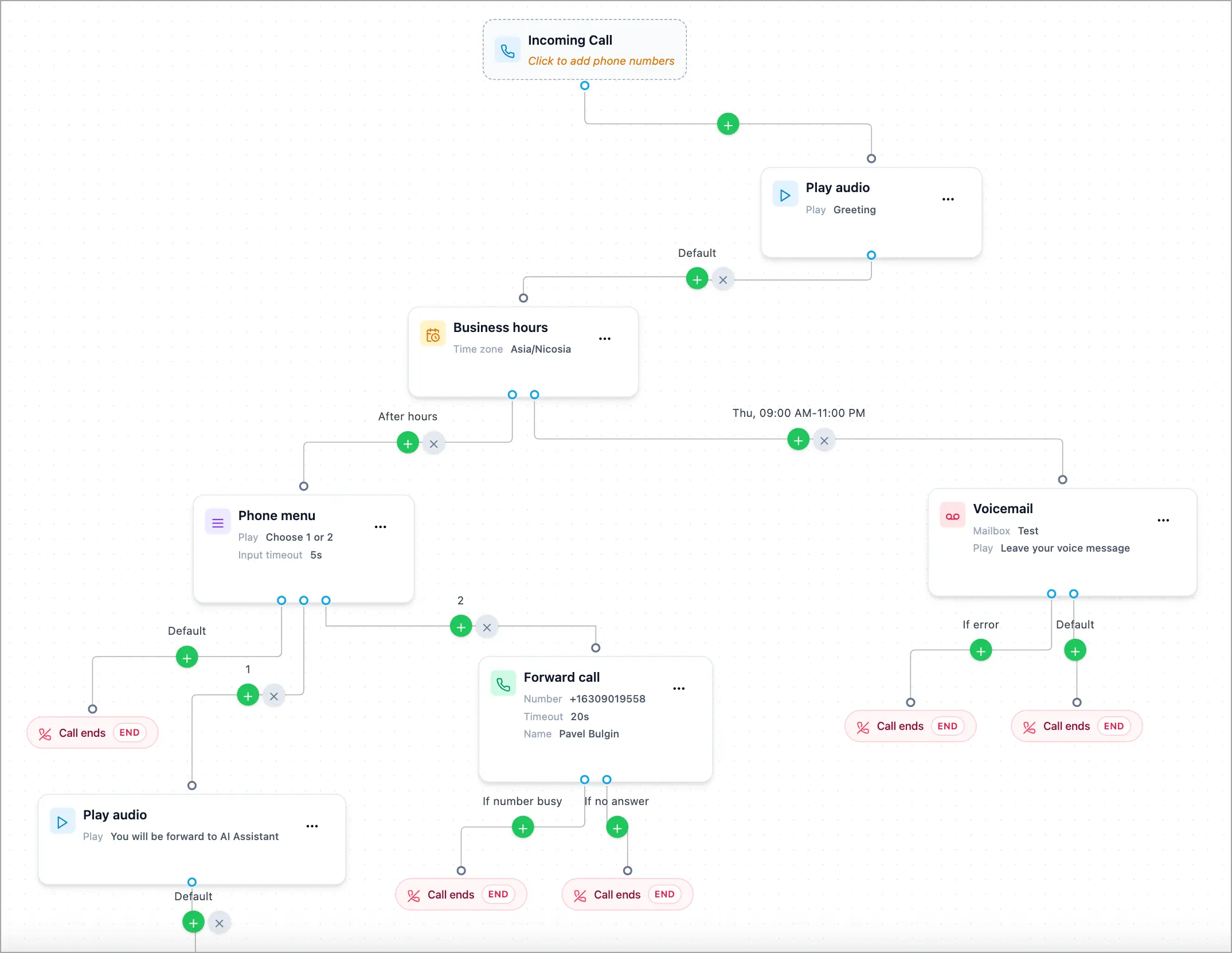Open Business hours node options menu
Image resolution: width=1232 pixels, height=953 pixels.
coord(605,339)
